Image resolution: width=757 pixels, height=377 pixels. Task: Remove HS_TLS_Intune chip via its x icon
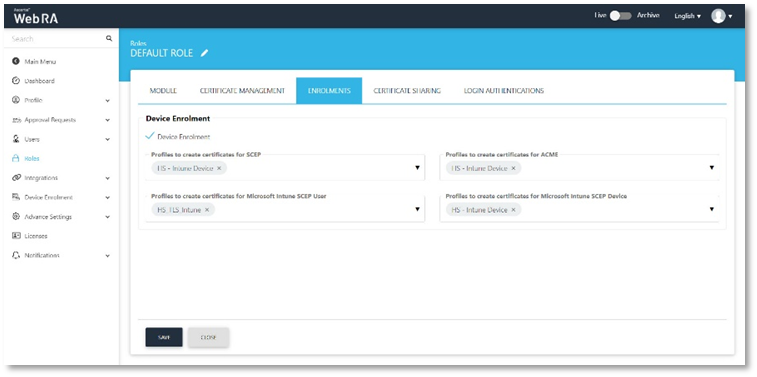tap(207, 210)
